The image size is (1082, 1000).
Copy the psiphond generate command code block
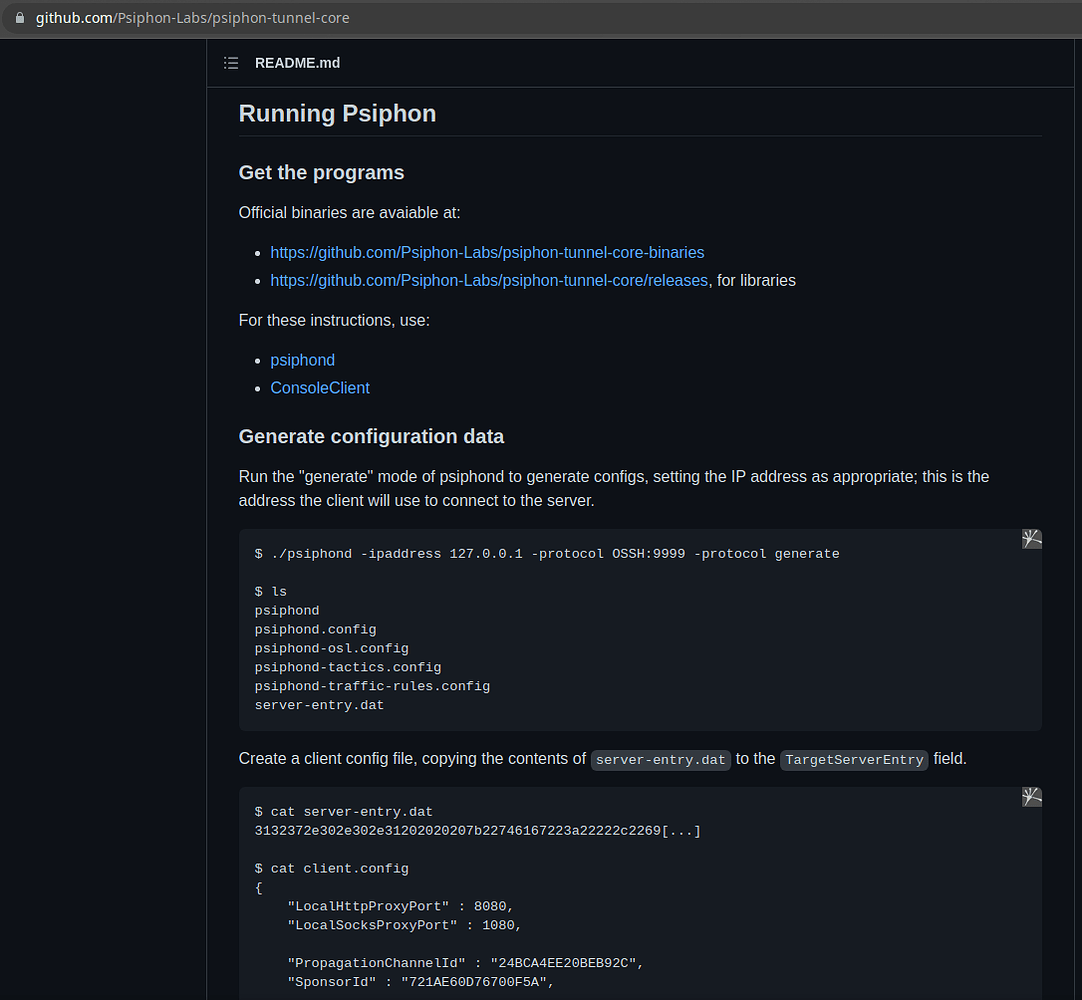click(1032, 538)
